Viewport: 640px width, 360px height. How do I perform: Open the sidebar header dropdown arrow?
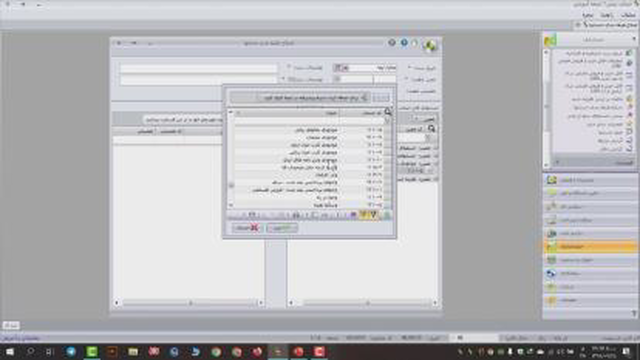634,39
